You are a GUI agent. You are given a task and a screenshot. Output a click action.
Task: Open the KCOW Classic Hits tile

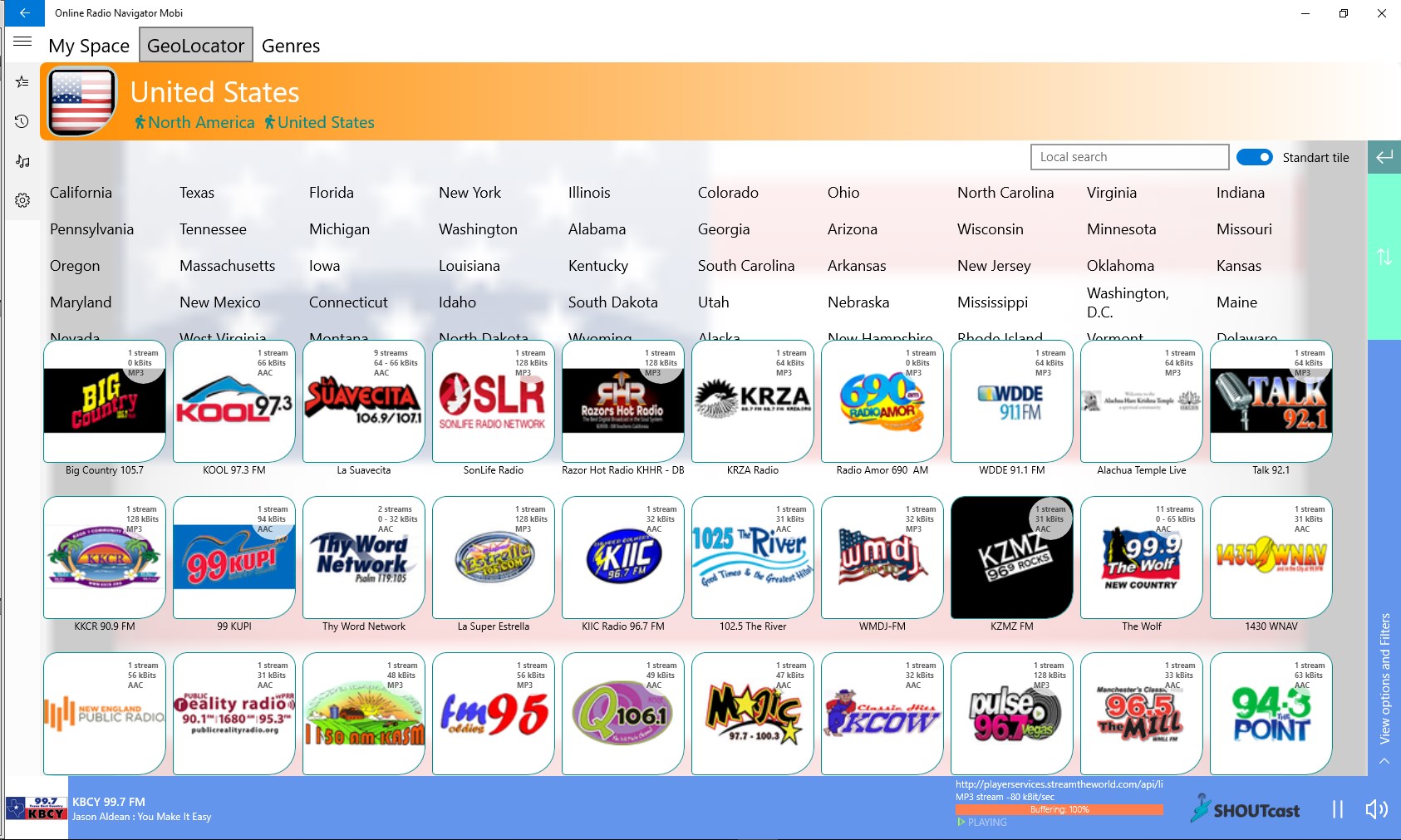(x=882, y=714)
